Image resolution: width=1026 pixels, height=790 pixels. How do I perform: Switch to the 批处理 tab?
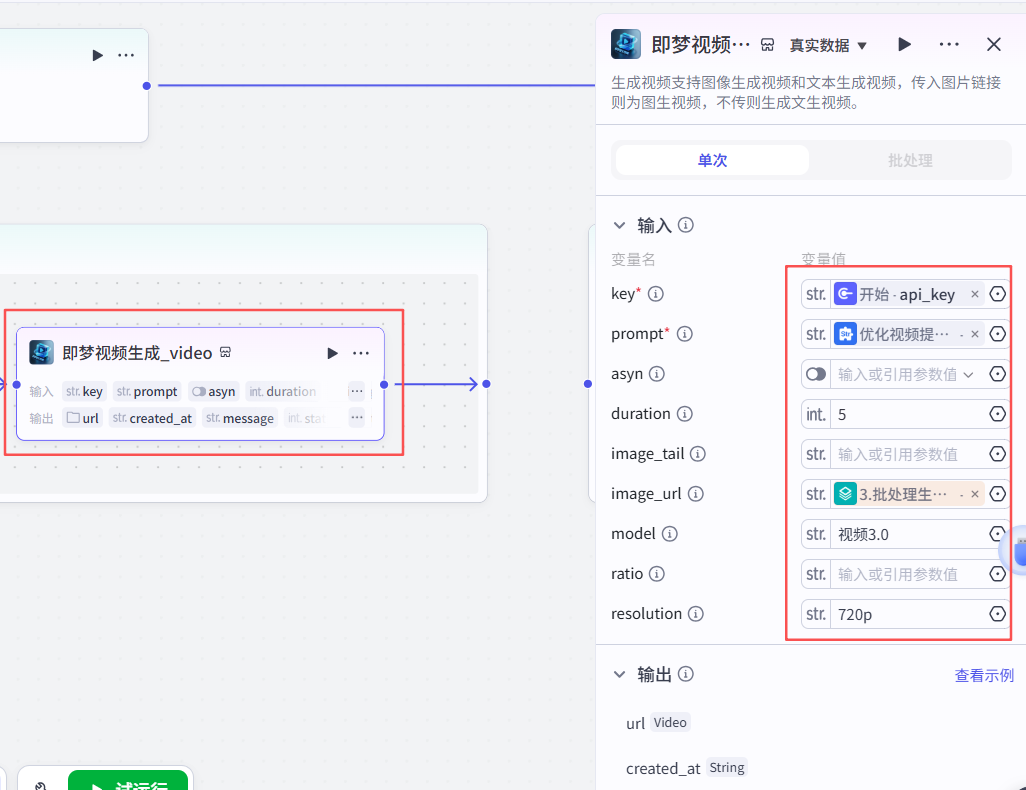click(910, 160)
